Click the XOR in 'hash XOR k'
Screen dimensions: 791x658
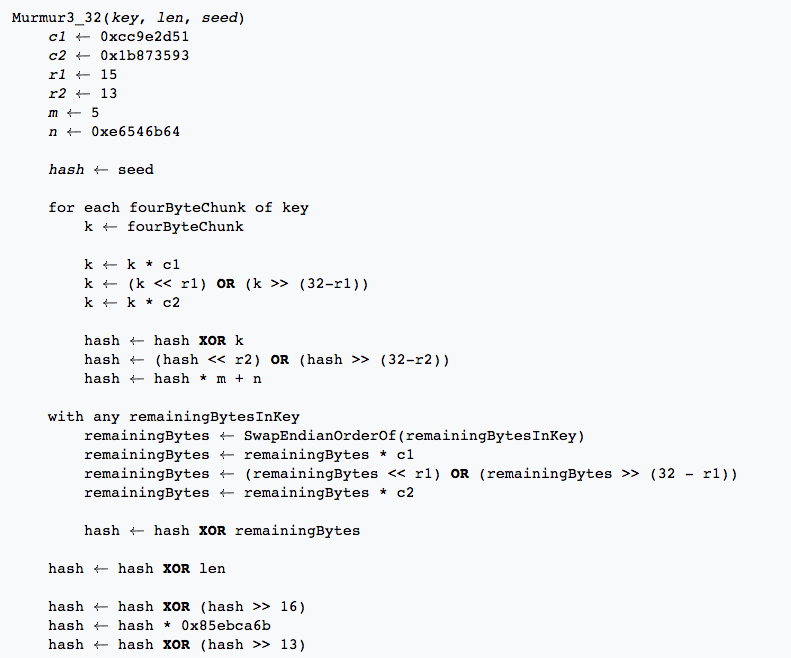(212, 341)
